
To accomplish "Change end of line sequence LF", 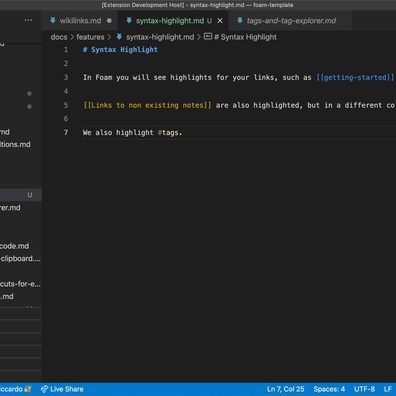I will [x=388, y=389].
